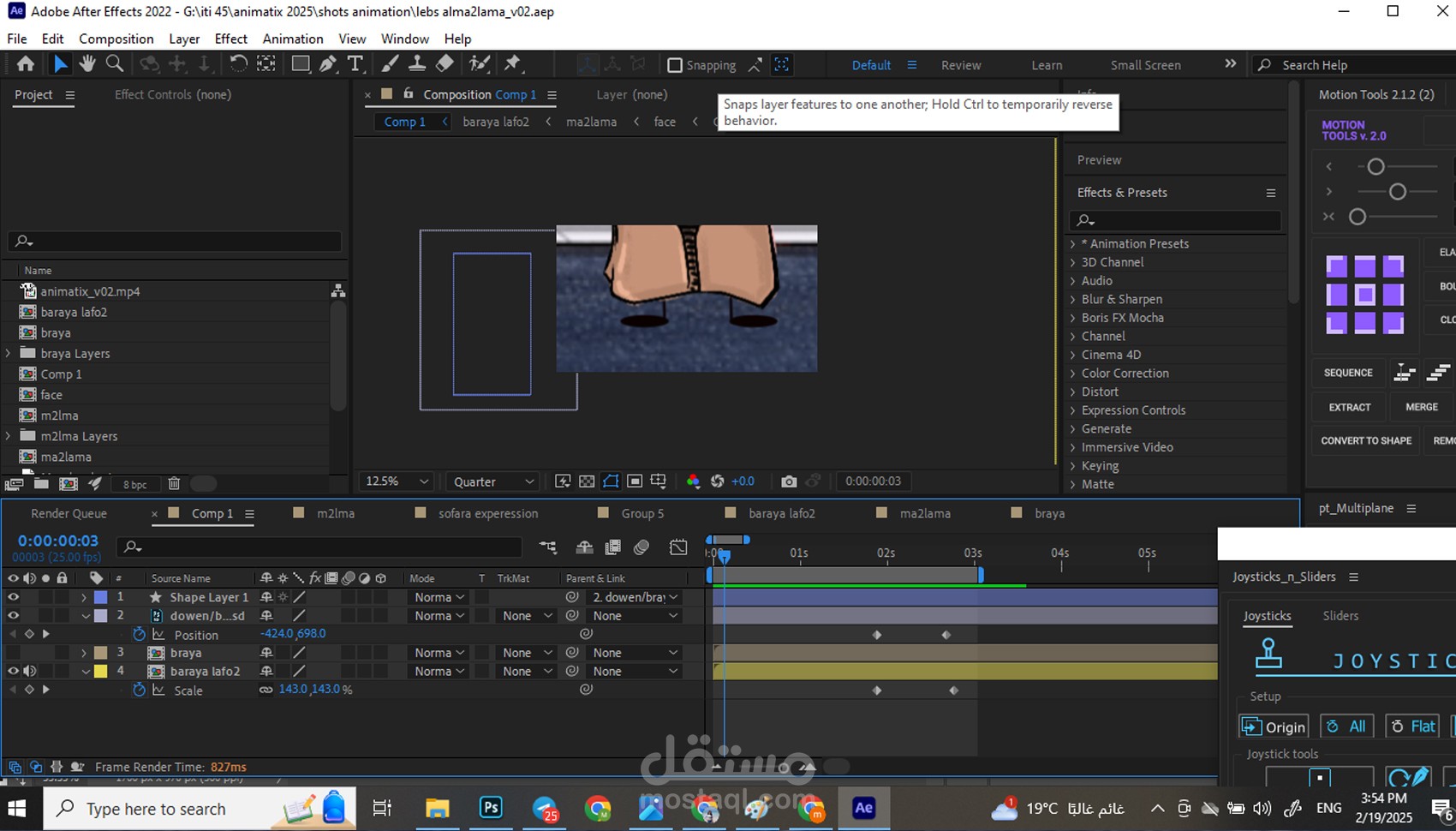Enable the Snapping checkbox
The image size is (1456, 831).
click(675, 65)
